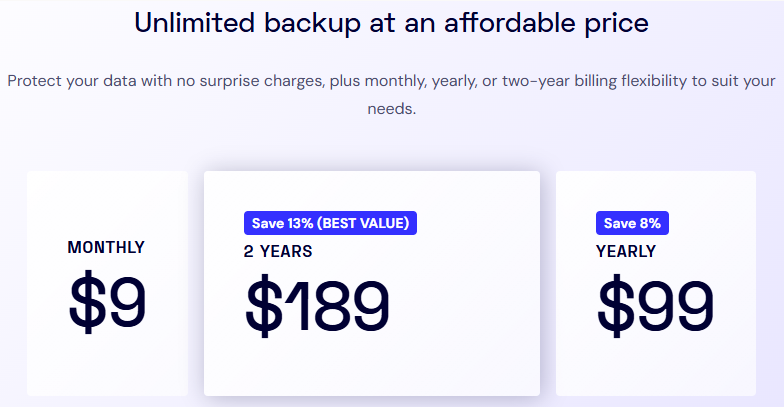Click the 2 YEARS label
Screen dimensions: 784x407
pyautogui.click(x=278, y=251)
